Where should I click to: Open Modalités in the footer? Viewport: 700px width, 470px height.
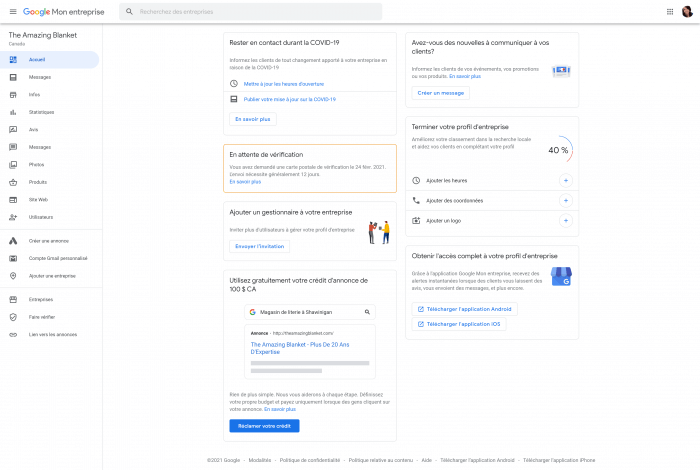[260, 460]
